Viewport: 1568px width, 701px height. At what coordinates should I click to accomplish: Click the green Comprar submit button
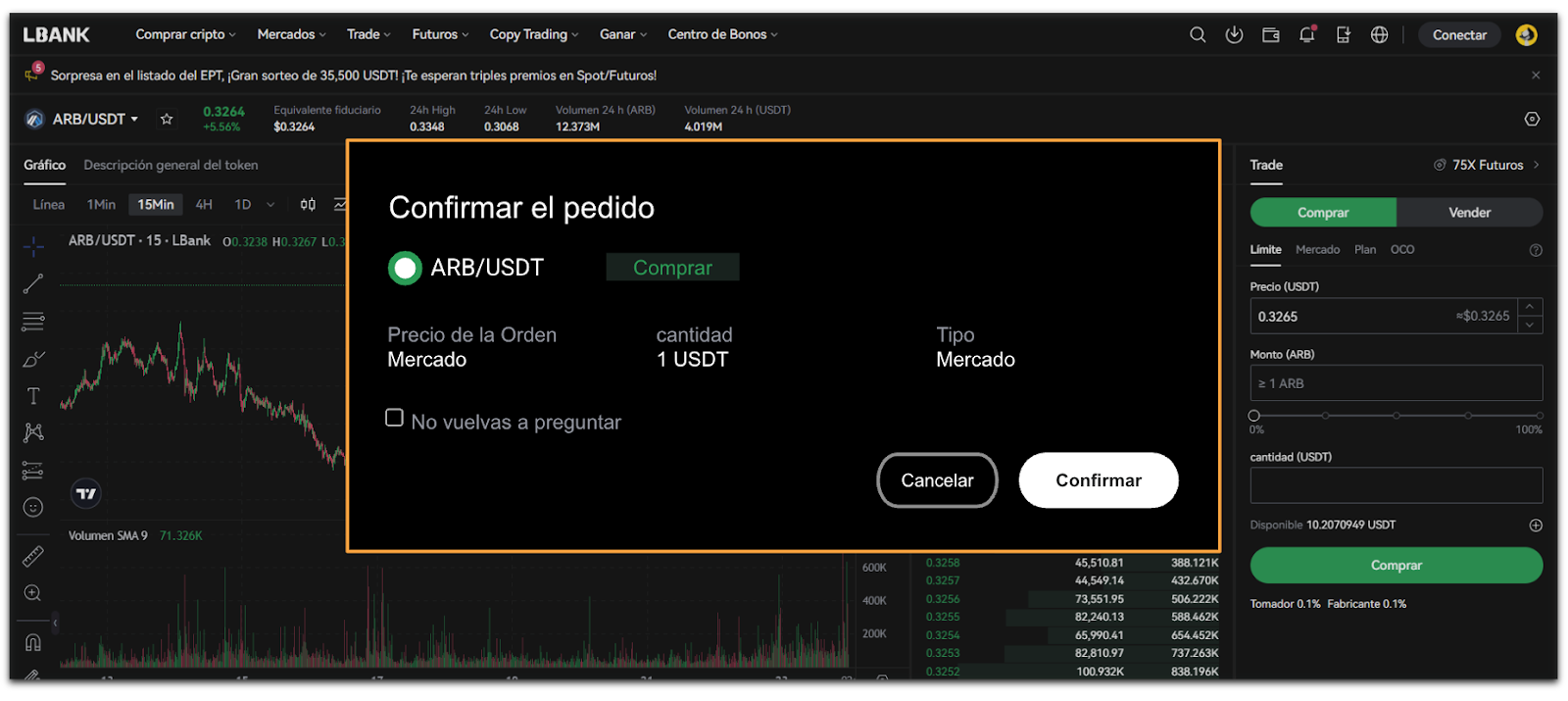(1396, 566)
